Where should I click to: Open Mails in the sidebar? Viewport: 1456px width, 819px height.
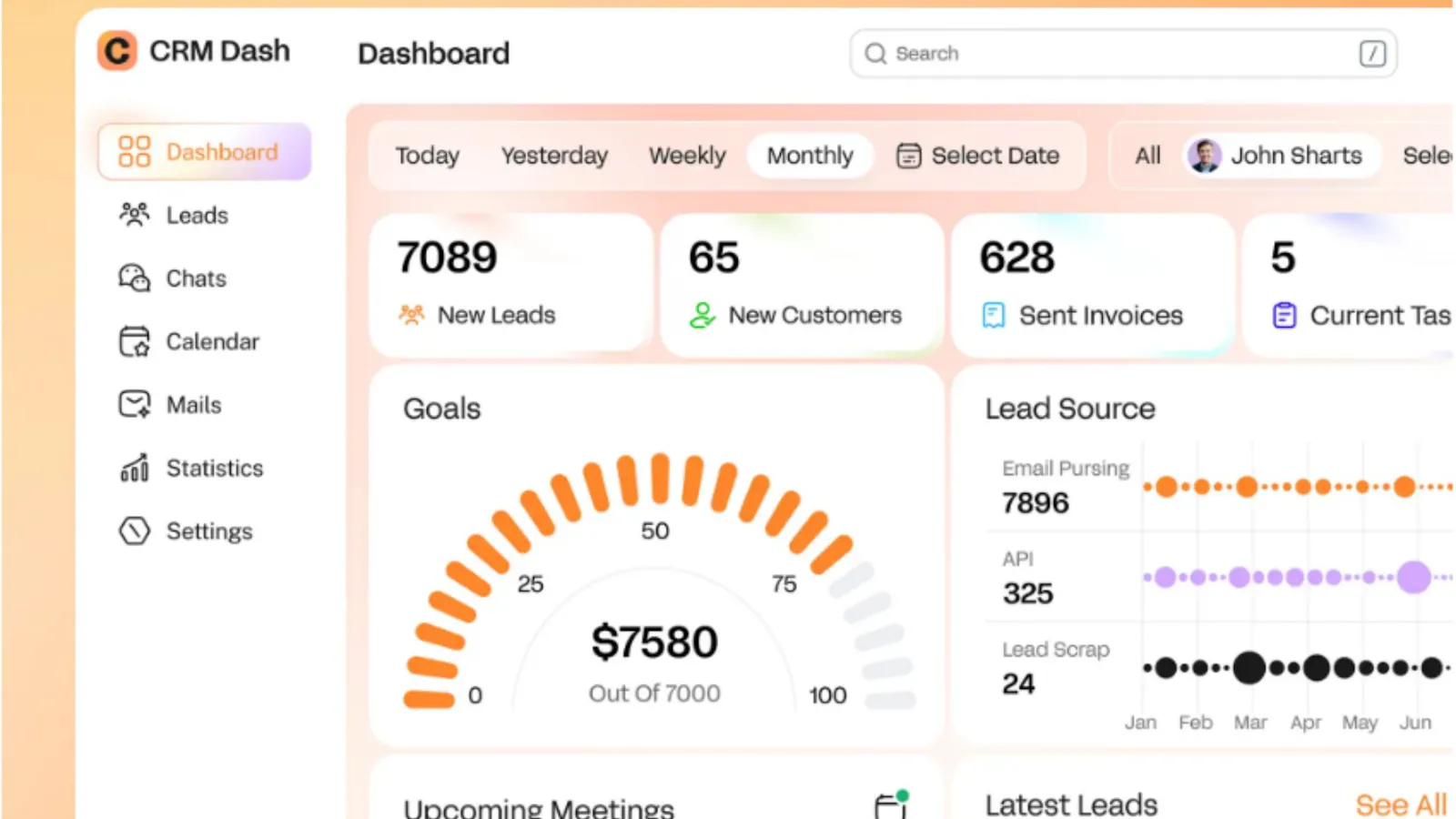(170, 405)
